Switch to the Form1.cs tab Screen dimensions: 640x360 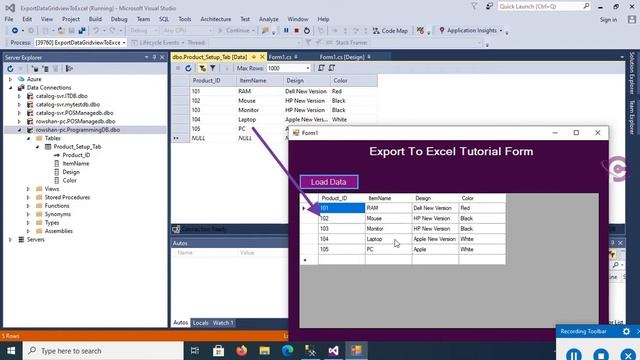coord(280,57)
